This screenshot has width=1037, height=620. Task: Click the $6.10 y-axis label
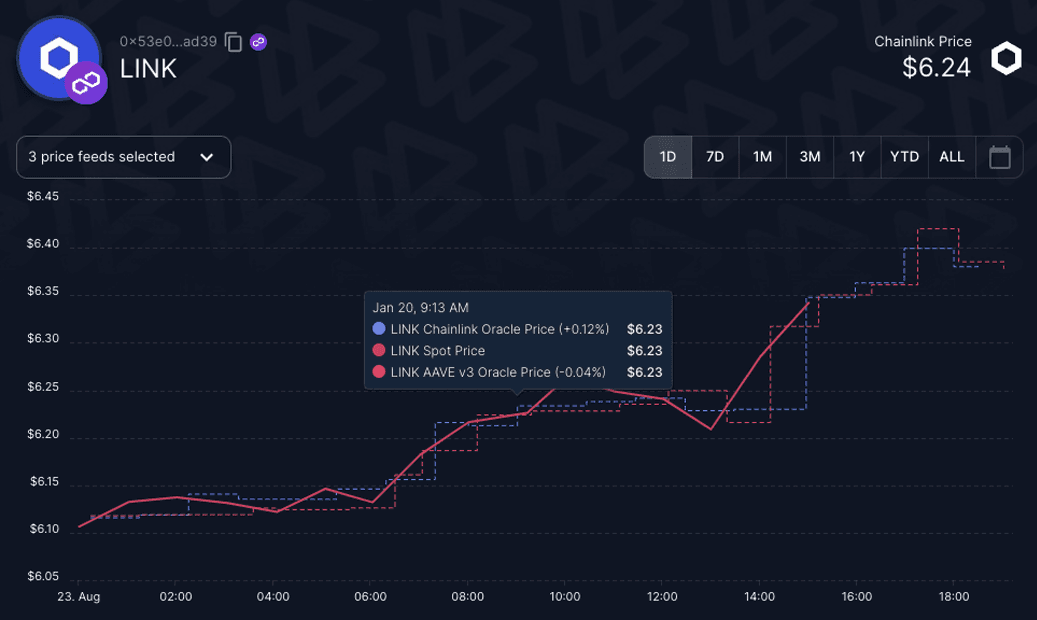(44, 529)
